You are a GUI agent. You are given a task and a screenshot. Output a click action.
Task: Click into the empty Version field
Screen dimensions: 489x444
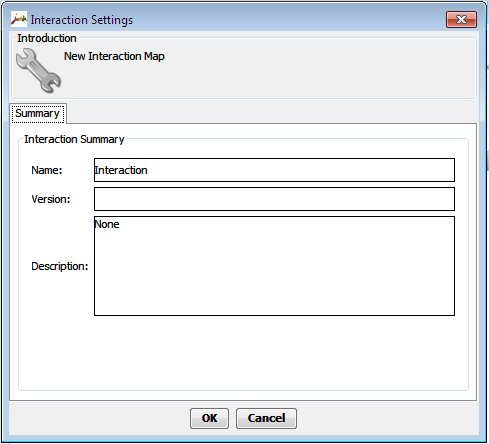pyautogui.click(x=274, y=199)
